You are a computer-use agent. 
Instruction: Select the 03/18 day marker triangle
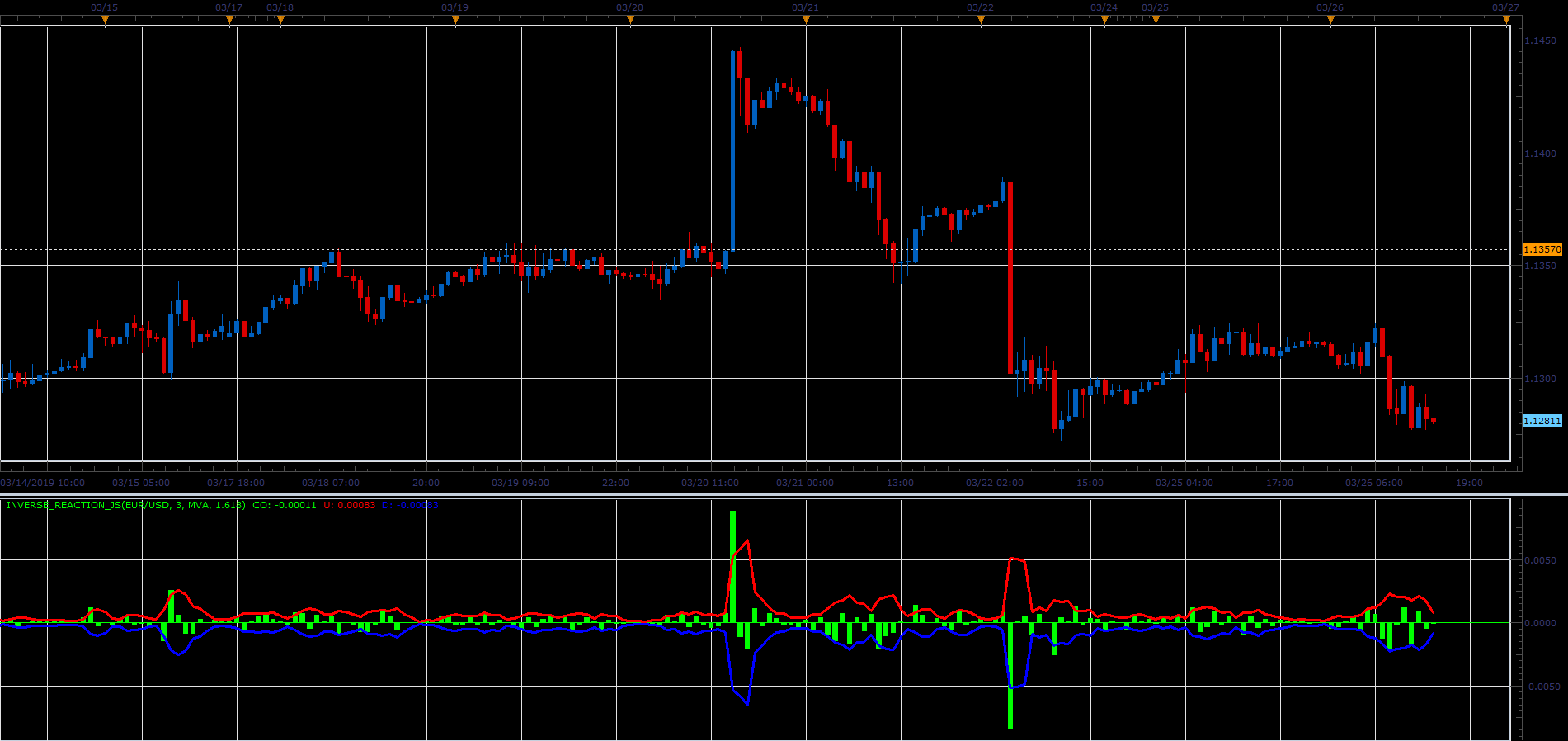point(280,21)
